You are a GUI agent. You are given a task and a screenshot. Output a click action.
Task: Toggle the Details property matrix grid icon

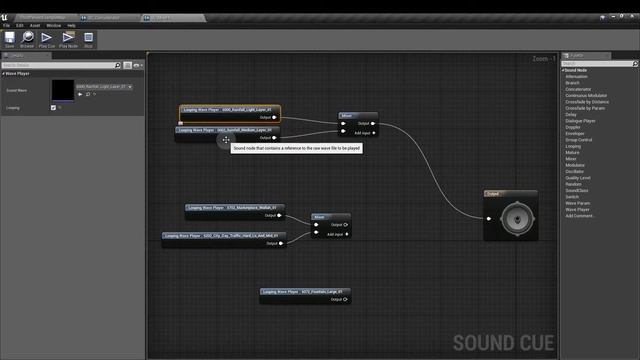pyautogui.click(x=127, y=65)
